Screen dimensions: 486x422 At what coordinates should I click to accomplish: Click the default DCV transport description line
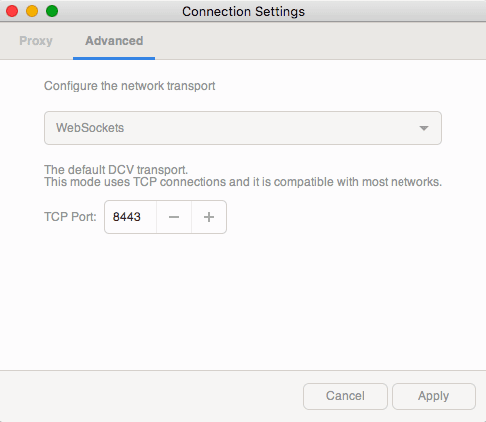[116, 170]
